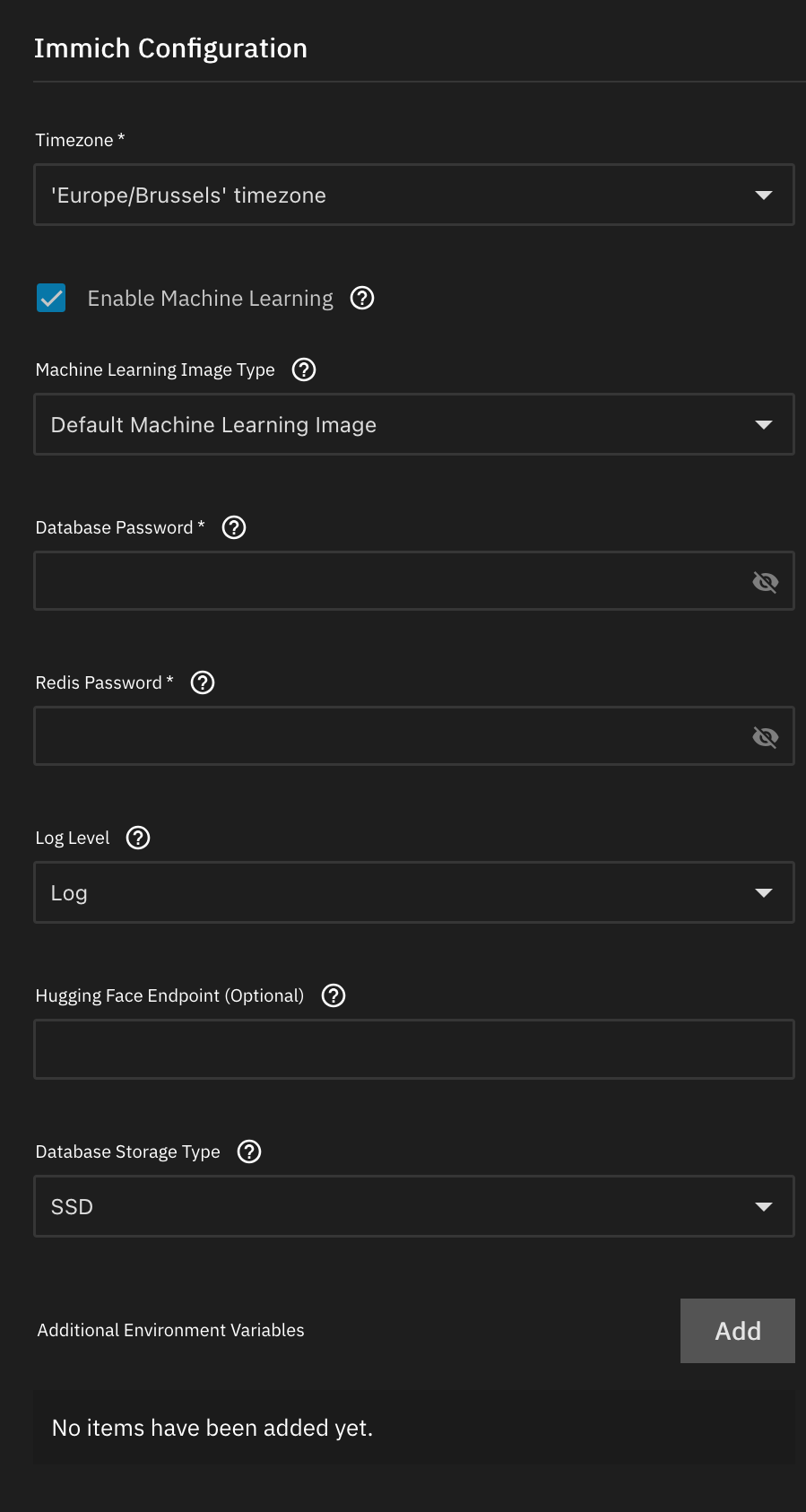Click help icon beside Machine Learning Image Type

304,369
